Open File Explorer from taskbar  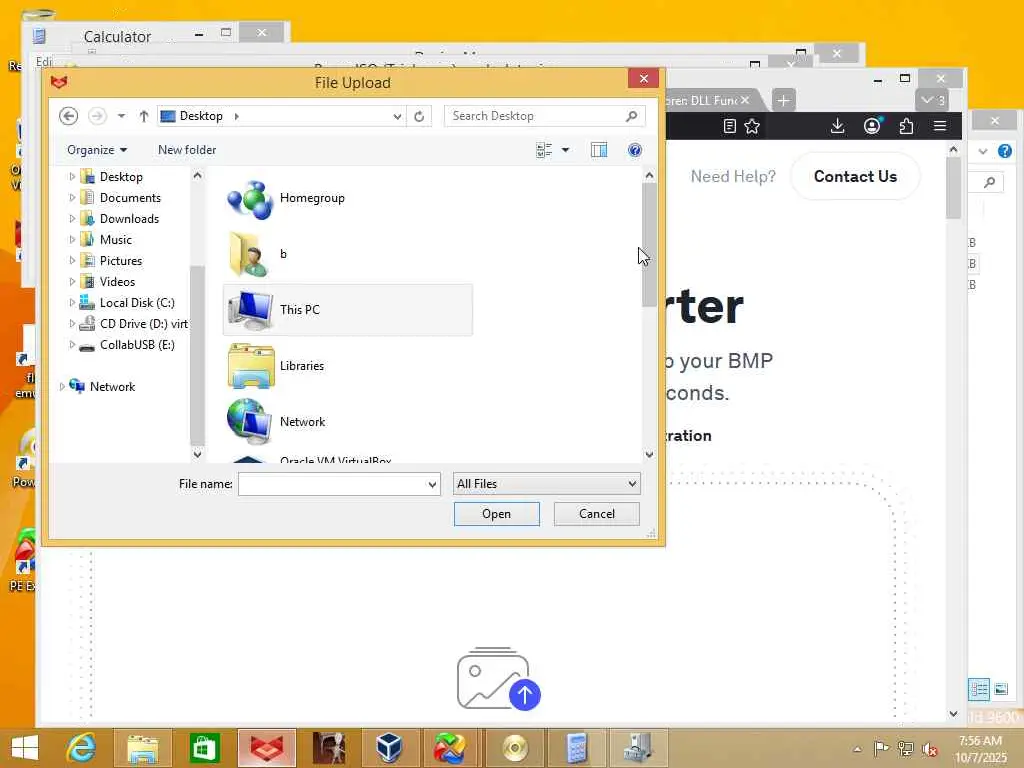pyautogui.click(x=142, y=748)
